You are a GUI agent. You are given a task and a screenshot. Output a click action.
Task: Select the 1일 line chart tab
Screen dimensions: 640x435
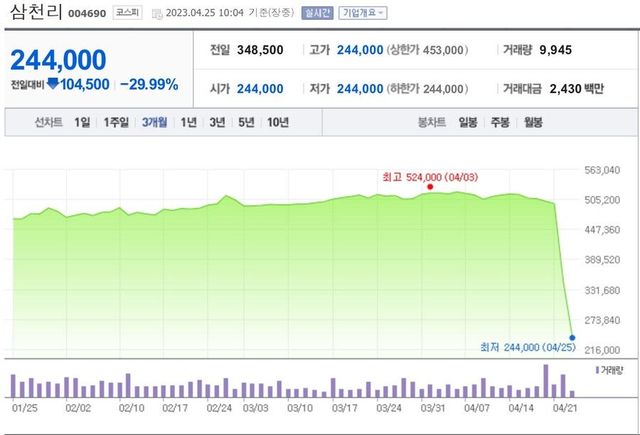[82, 123]
